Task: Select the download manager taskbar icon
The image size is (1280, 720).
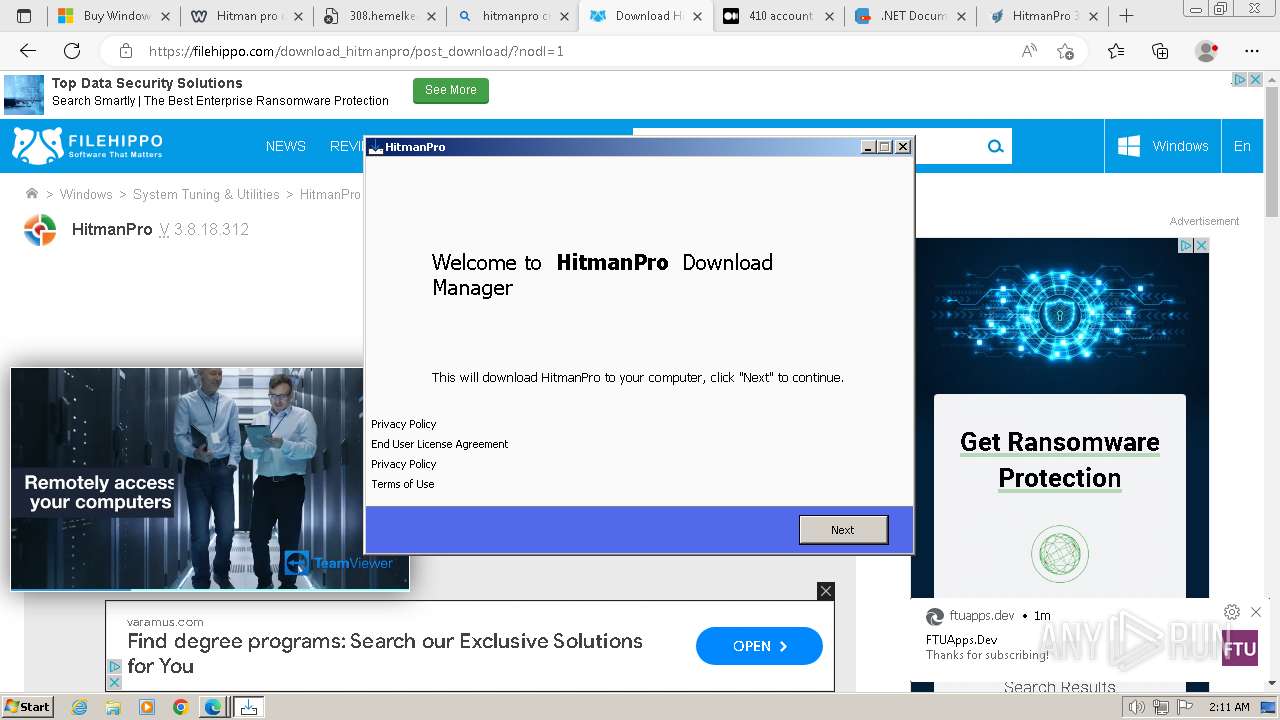Action: pyautogui.click(x=248, y=707)
